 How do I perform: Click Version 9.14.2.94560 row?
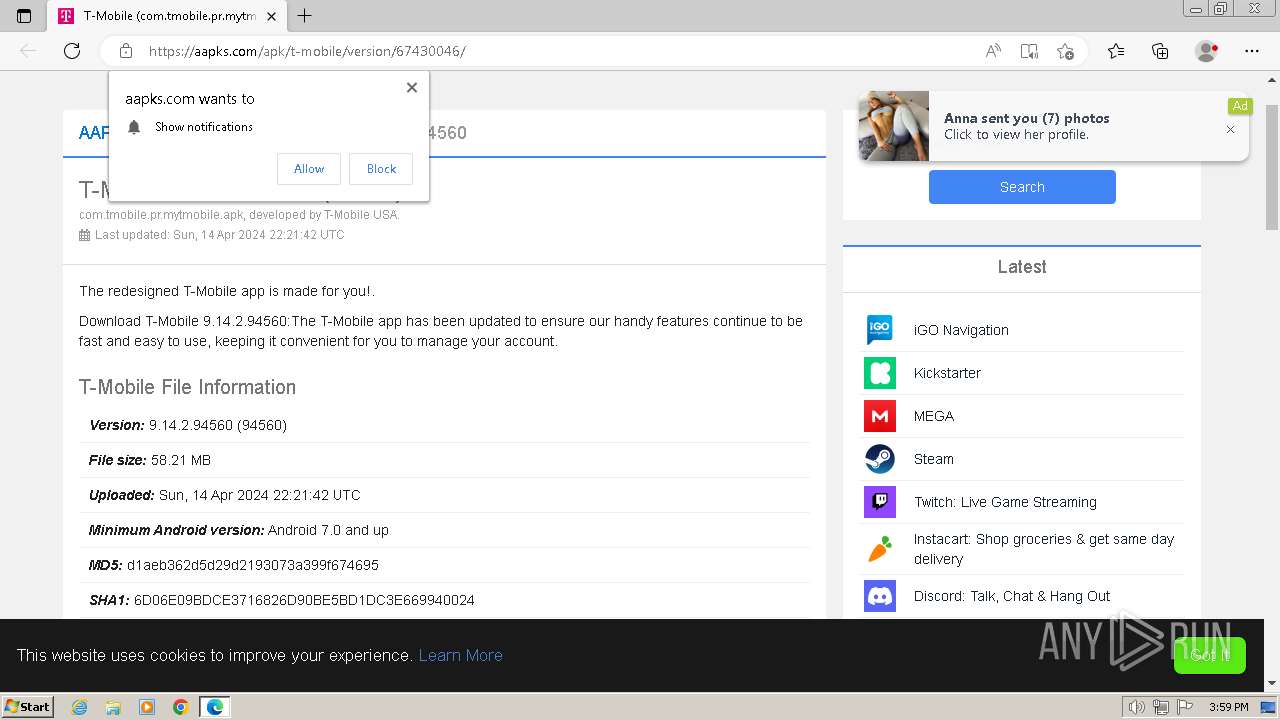point(445,425)
